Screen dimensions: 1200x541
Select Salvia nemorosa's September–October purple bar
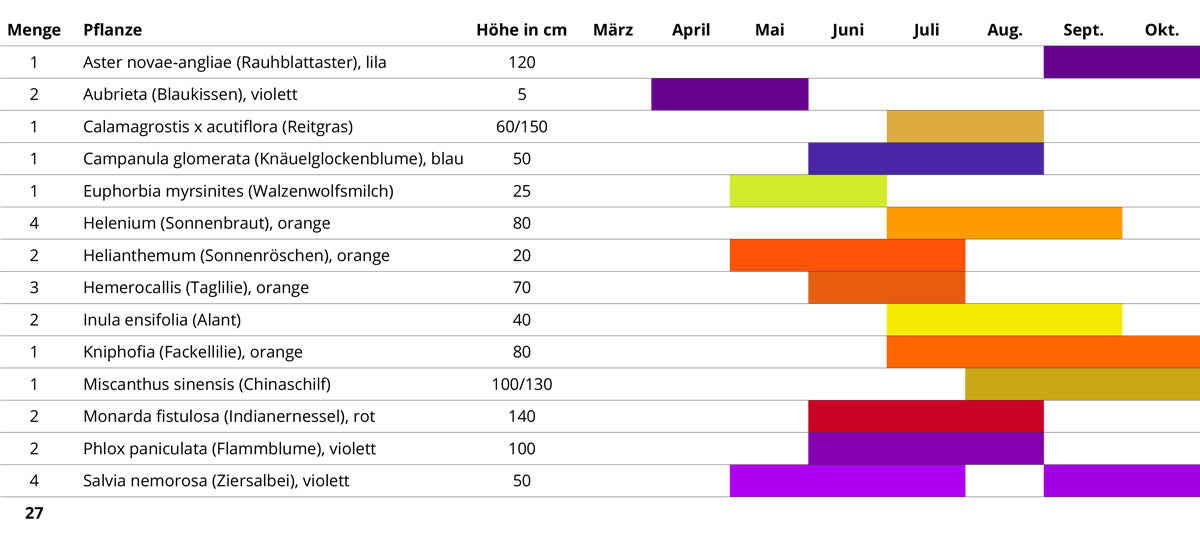click(x=1121, y=480)
